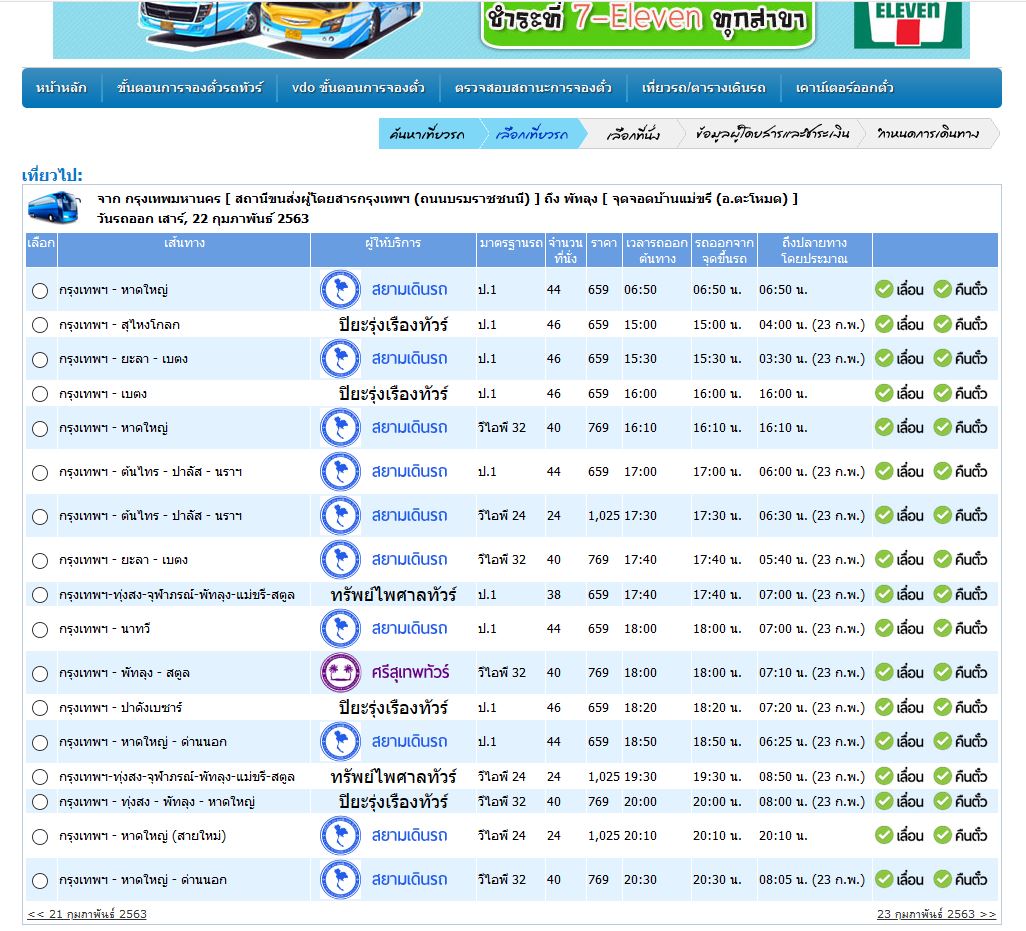The image size is (1026, 931).
Task: Go to ข้อมูลผู้โดยสารและชำระเงิน step tab
Action: (x=772, y=134)
